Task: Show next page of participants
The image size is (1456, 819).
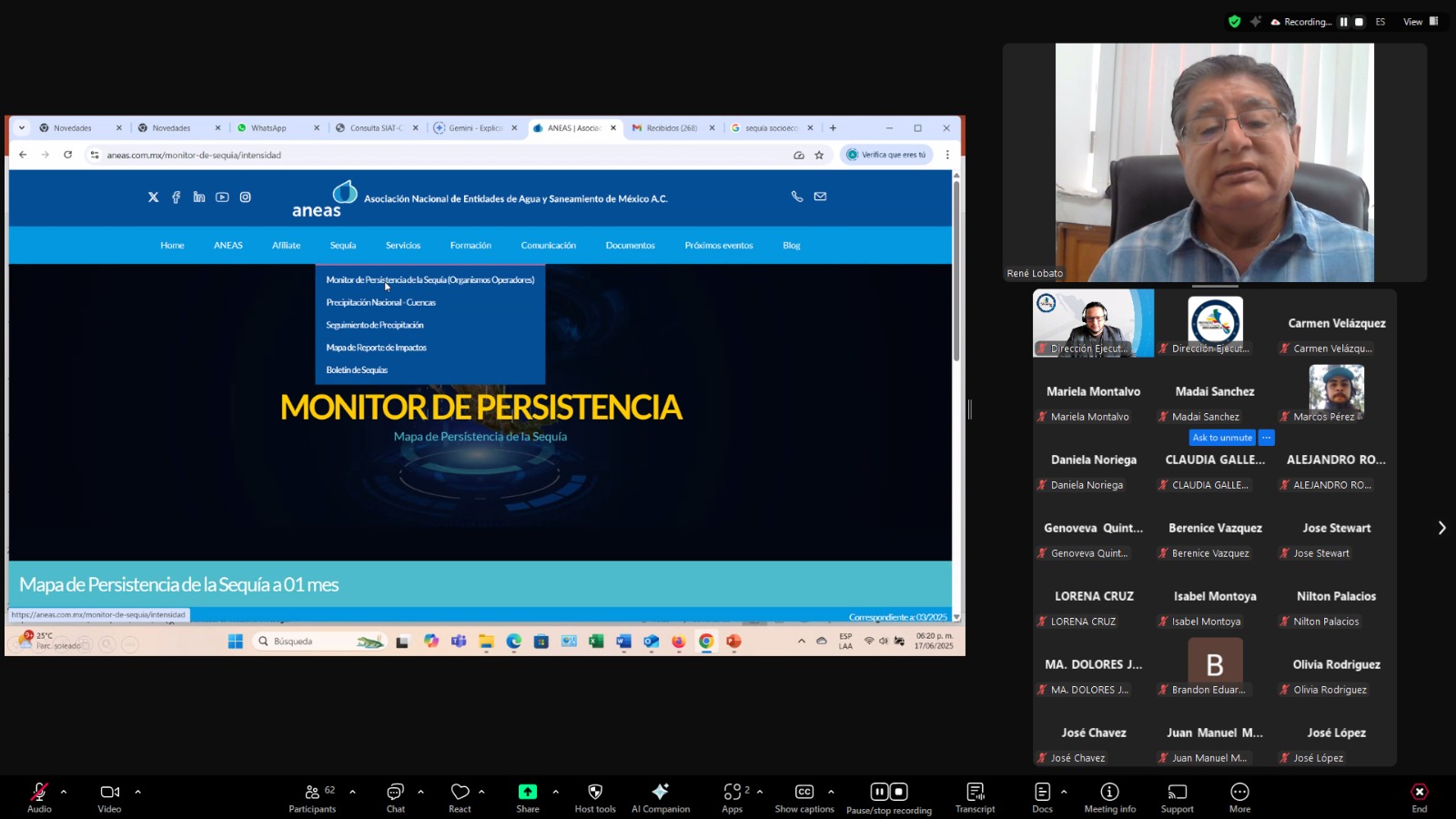Action: tap(1441, 528)
